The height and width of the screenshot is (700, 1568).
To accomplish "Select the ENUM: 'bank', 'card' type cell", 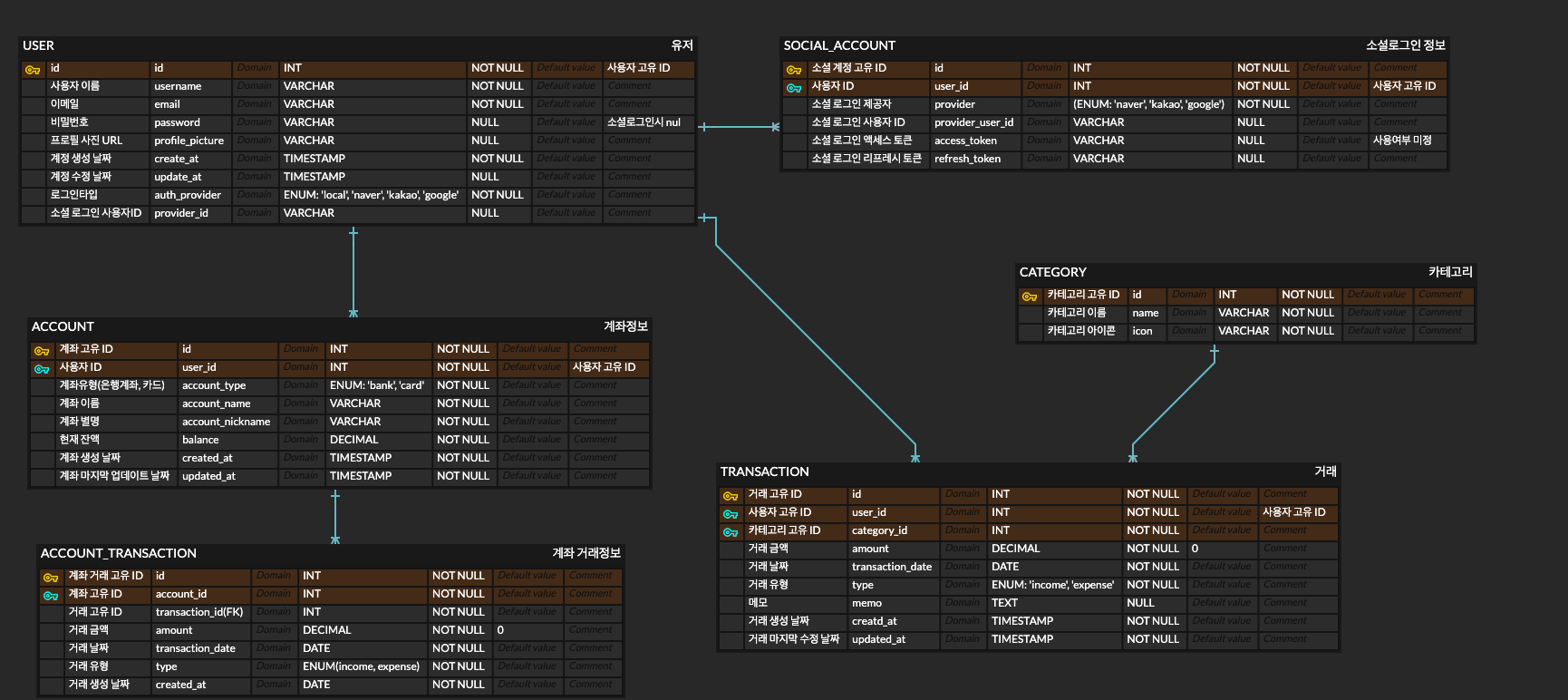I will pyautogui.click(x=379, y=385).
